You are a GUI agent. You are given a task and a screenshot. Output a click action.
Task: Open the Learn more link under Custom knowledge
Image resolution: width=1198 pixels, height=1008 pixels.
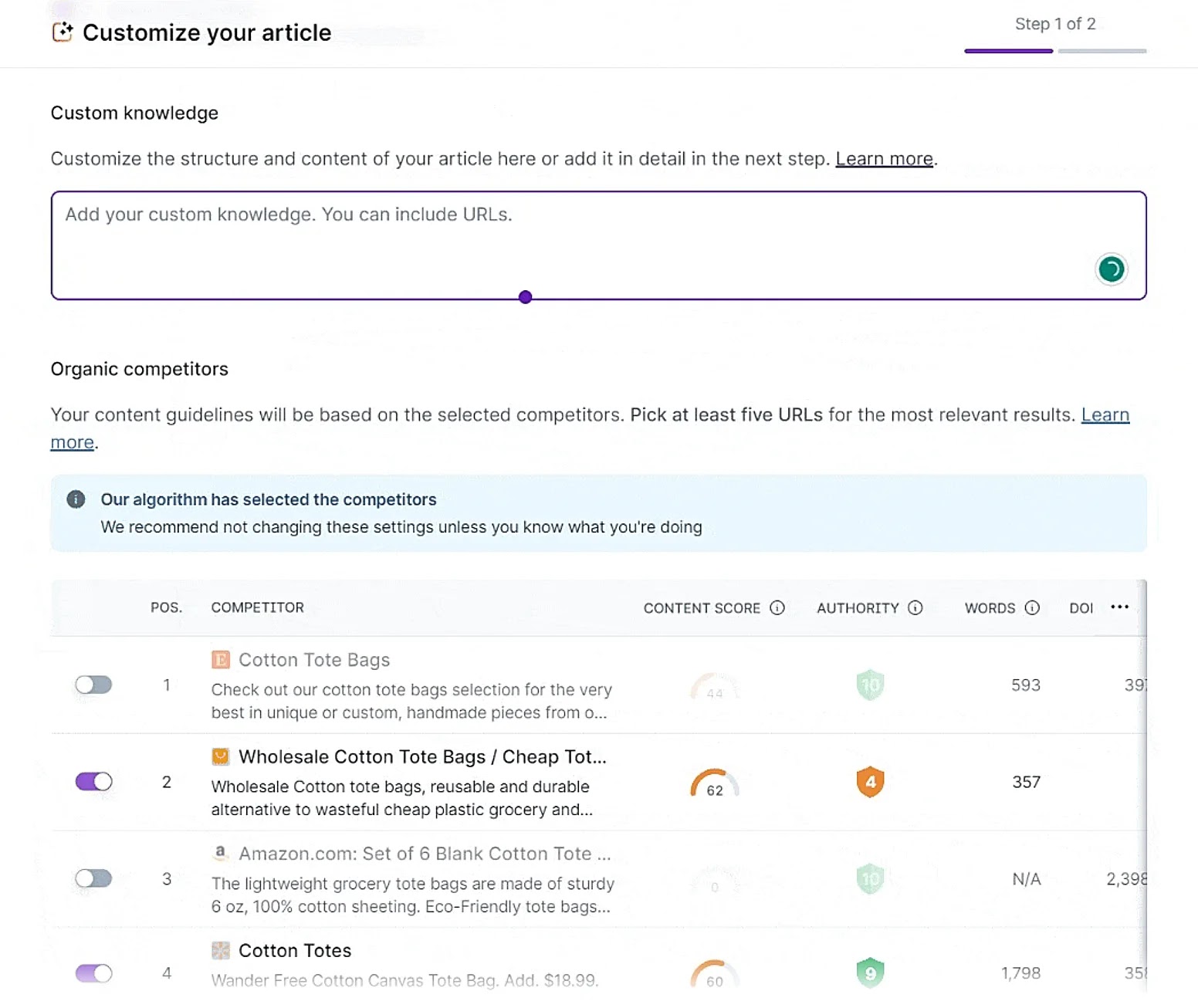pos(884,158)
